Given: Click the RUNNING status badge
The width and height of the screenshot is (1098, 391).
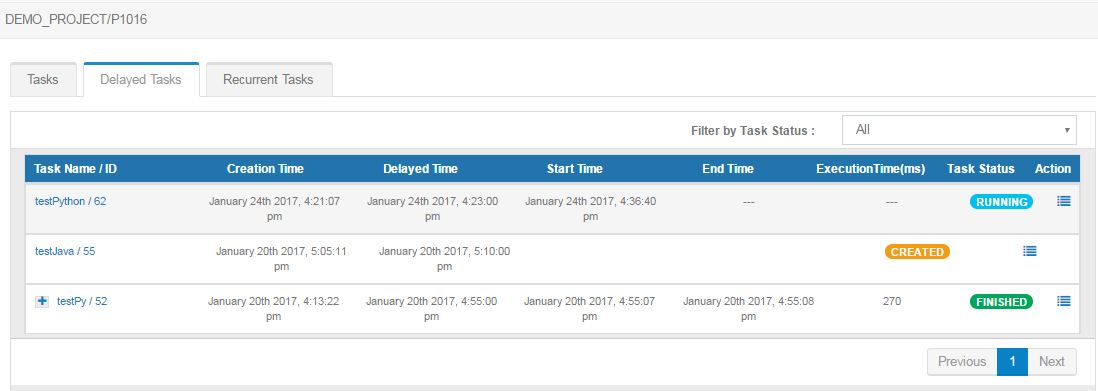Looking at the screenshot, I should 1001,202.
